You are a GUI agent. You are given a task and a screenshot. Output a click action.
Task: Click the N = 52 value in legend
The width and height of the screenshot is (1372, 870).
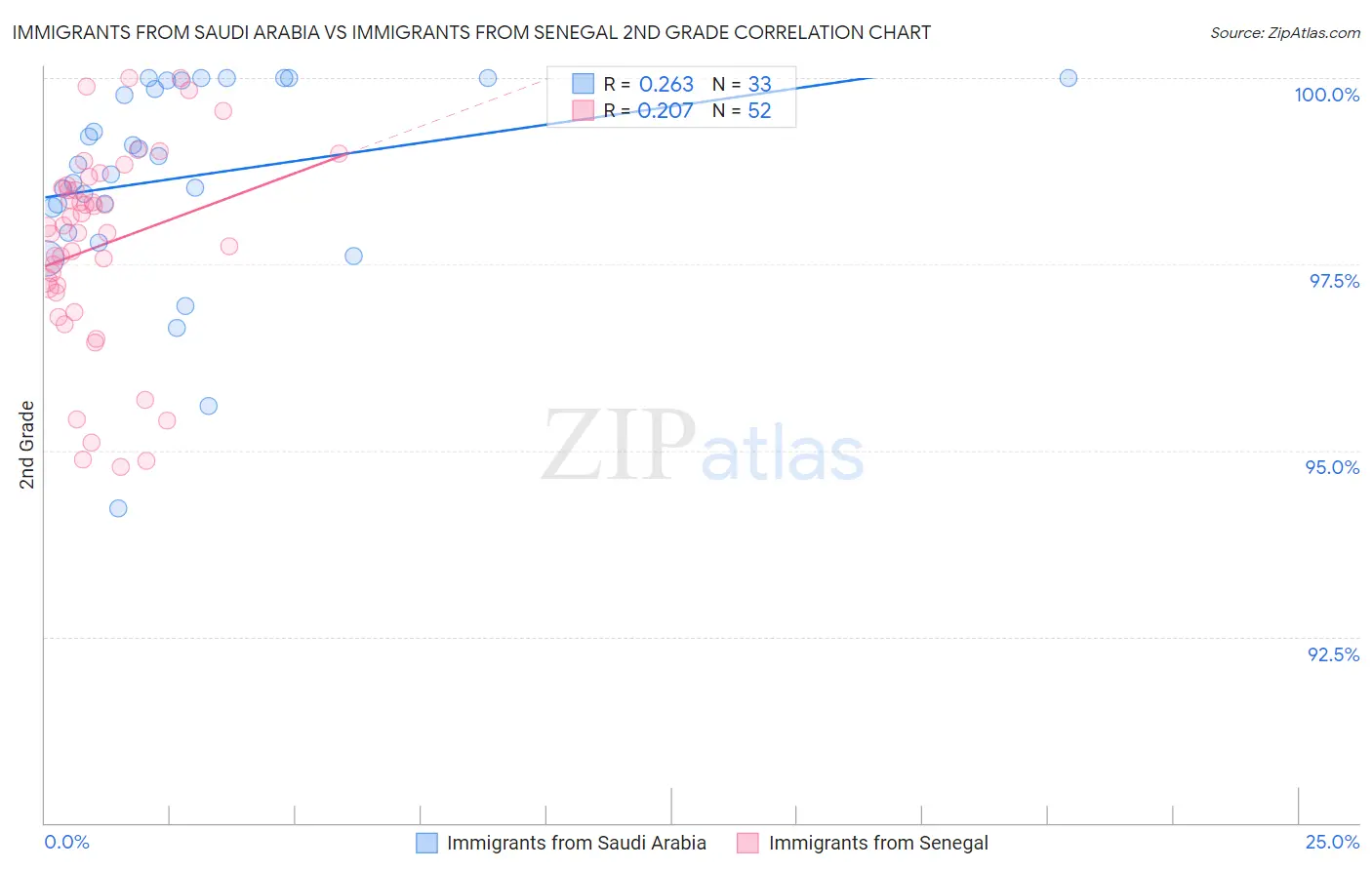click(x=742, y=110)
